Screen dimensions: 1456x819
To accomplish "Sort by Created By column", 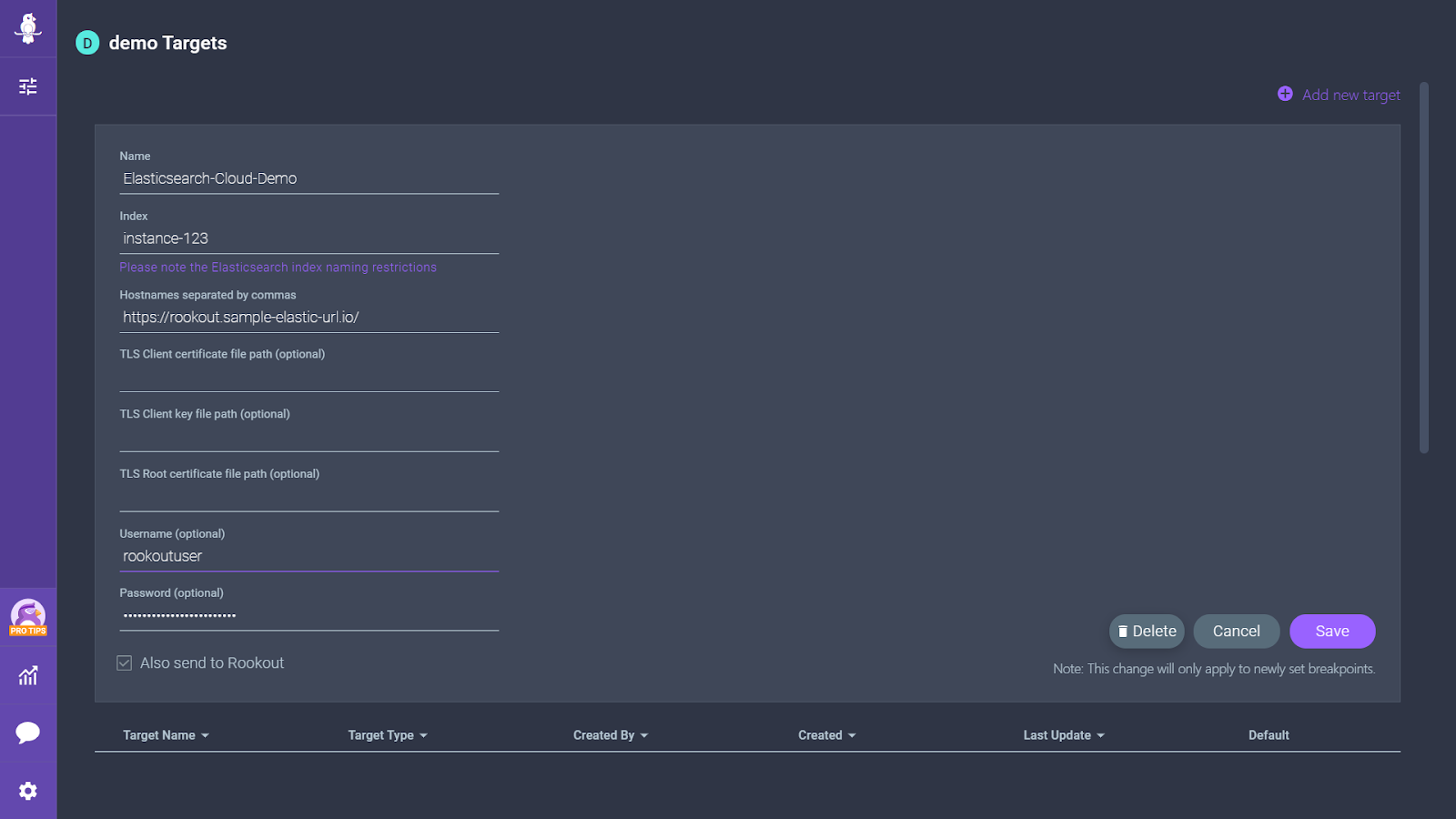I will click(611, 735).
